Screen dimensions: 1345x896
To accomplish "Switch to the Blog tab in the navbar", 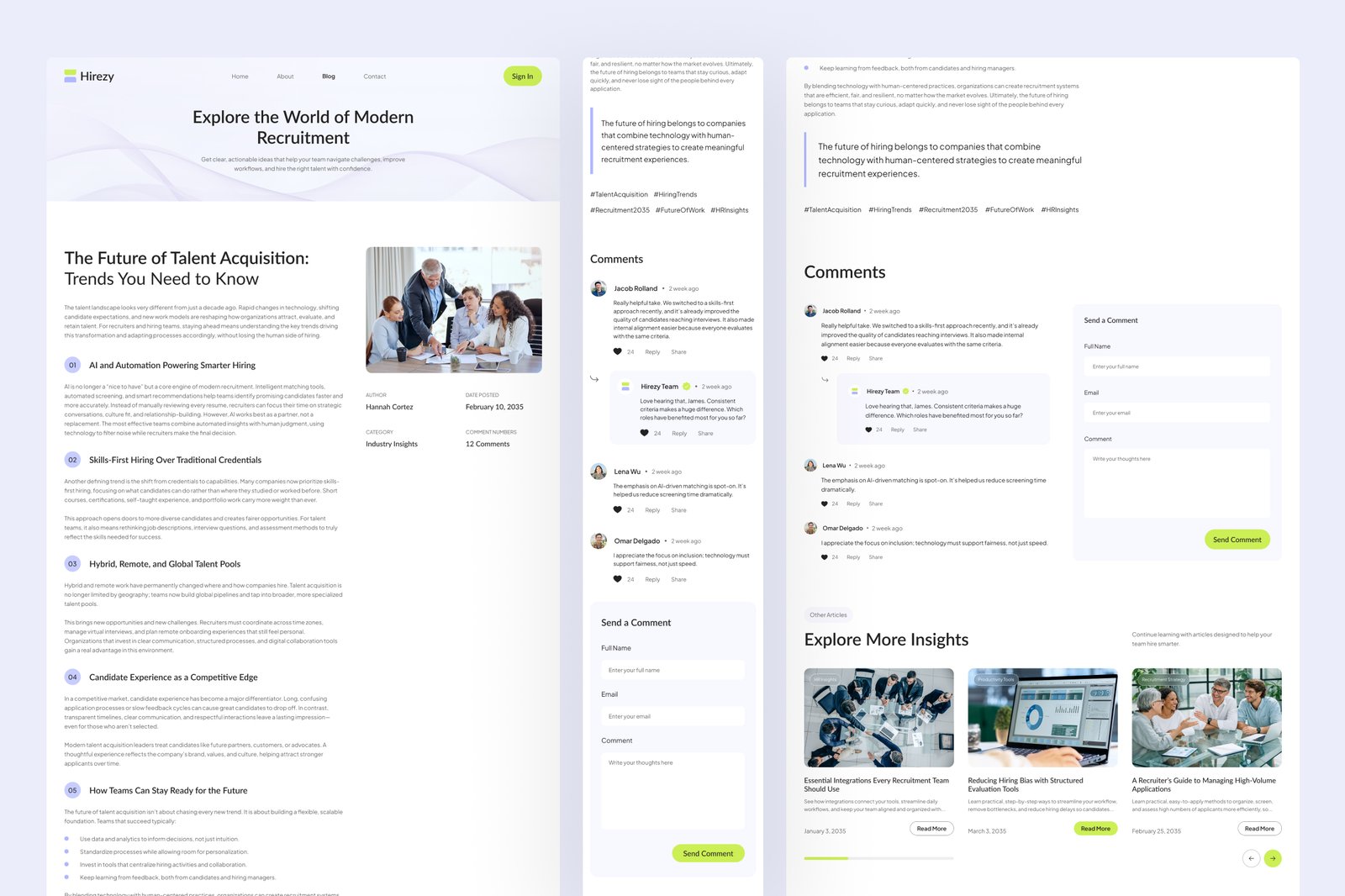I will 328,76.
